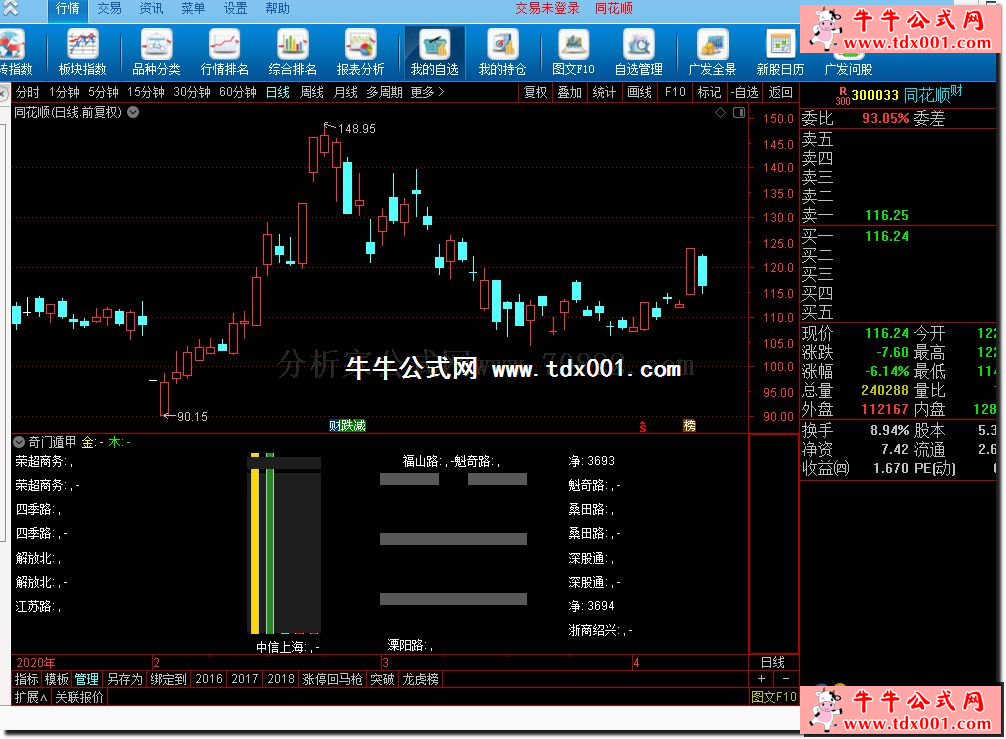Open the 板块指数 toolbar icon
This screenshot has width=1006, height=739.
[x=83, y=53]
